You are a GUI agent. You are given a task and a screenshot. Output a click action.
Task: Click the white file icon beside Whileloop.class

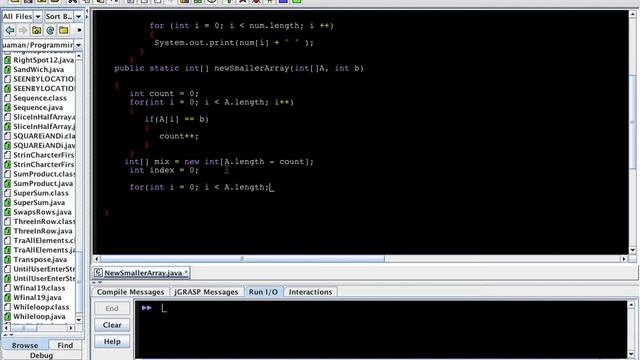[x=7, y=307]
